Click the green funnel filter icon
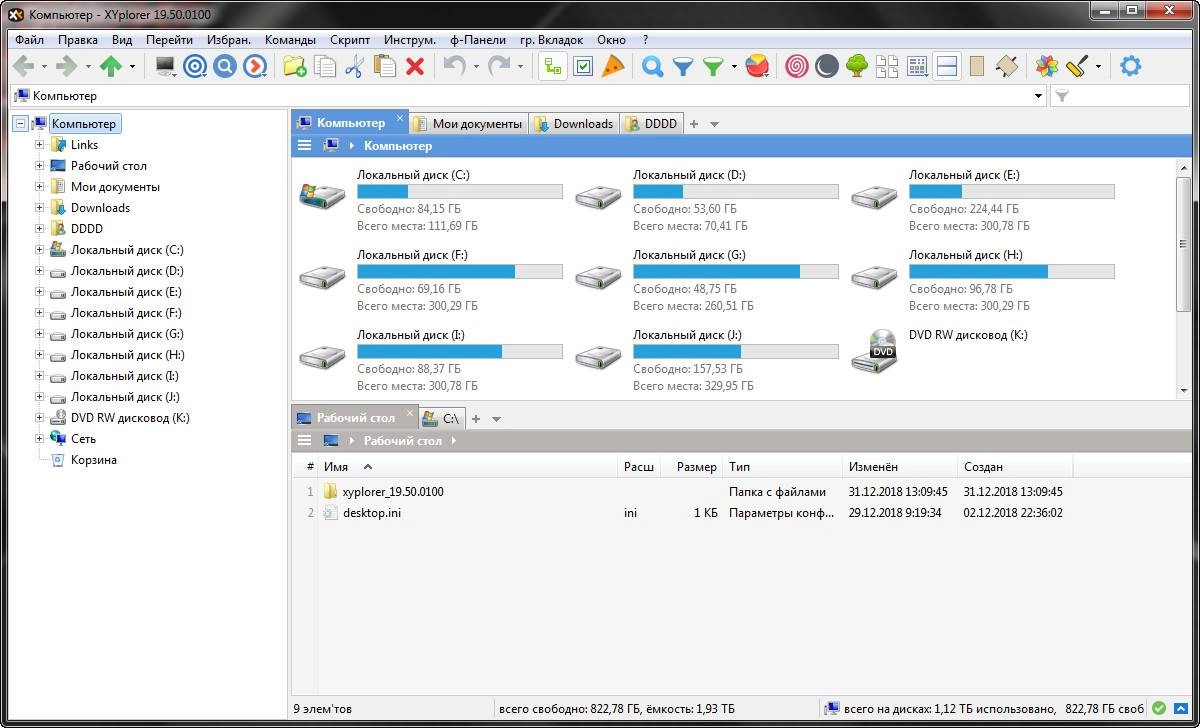The height and width of the screenshot is (728, 1200). [713, 67]
